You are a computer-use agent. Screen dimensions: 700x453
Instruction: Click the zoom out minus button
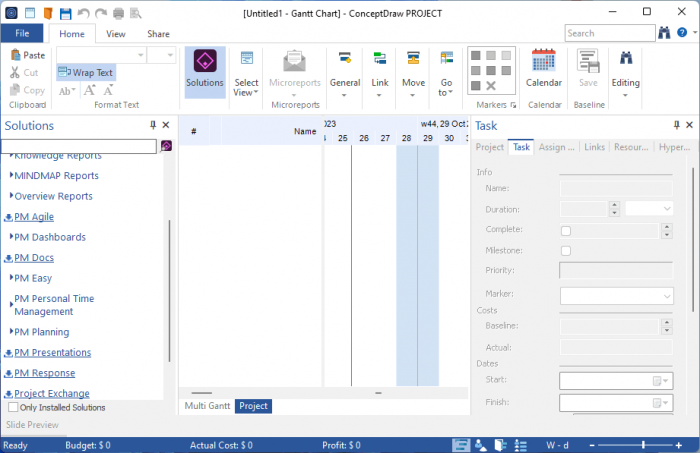coord(592,445)
